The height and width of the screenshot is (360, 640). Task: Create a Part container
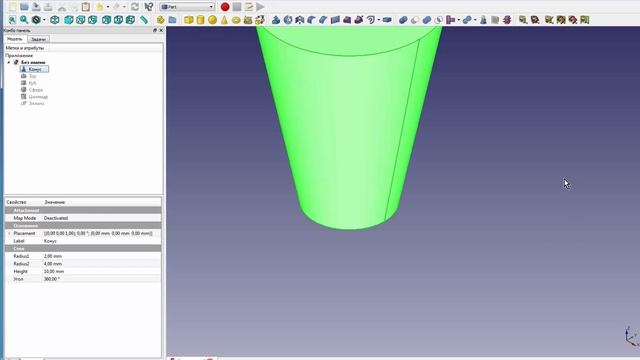[x=160, y=20]
